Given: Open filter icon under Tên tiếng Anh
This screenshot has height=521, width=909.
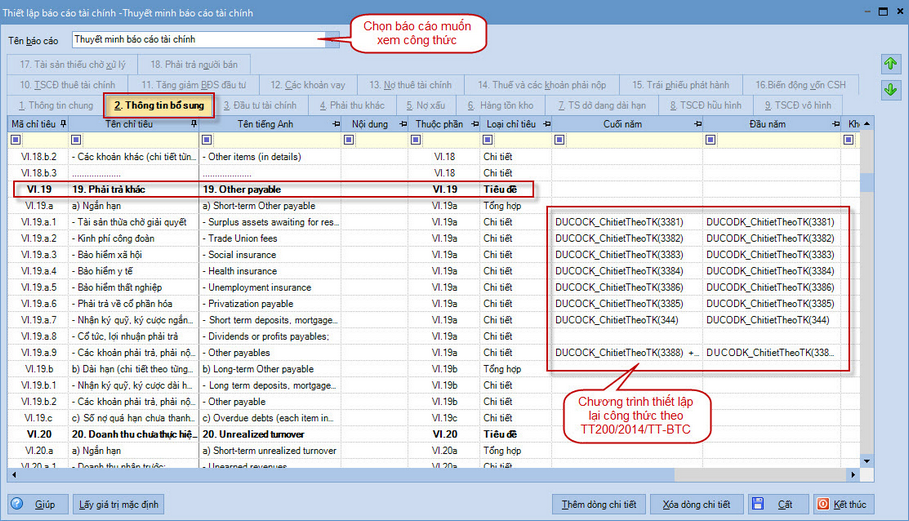Looking at the screenshot, I should [206, 140].
